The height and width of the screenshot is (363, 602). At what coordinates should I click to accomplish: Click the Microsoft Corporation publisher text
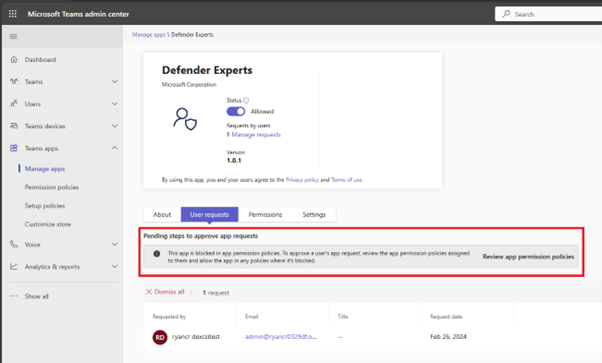[189, 85]
